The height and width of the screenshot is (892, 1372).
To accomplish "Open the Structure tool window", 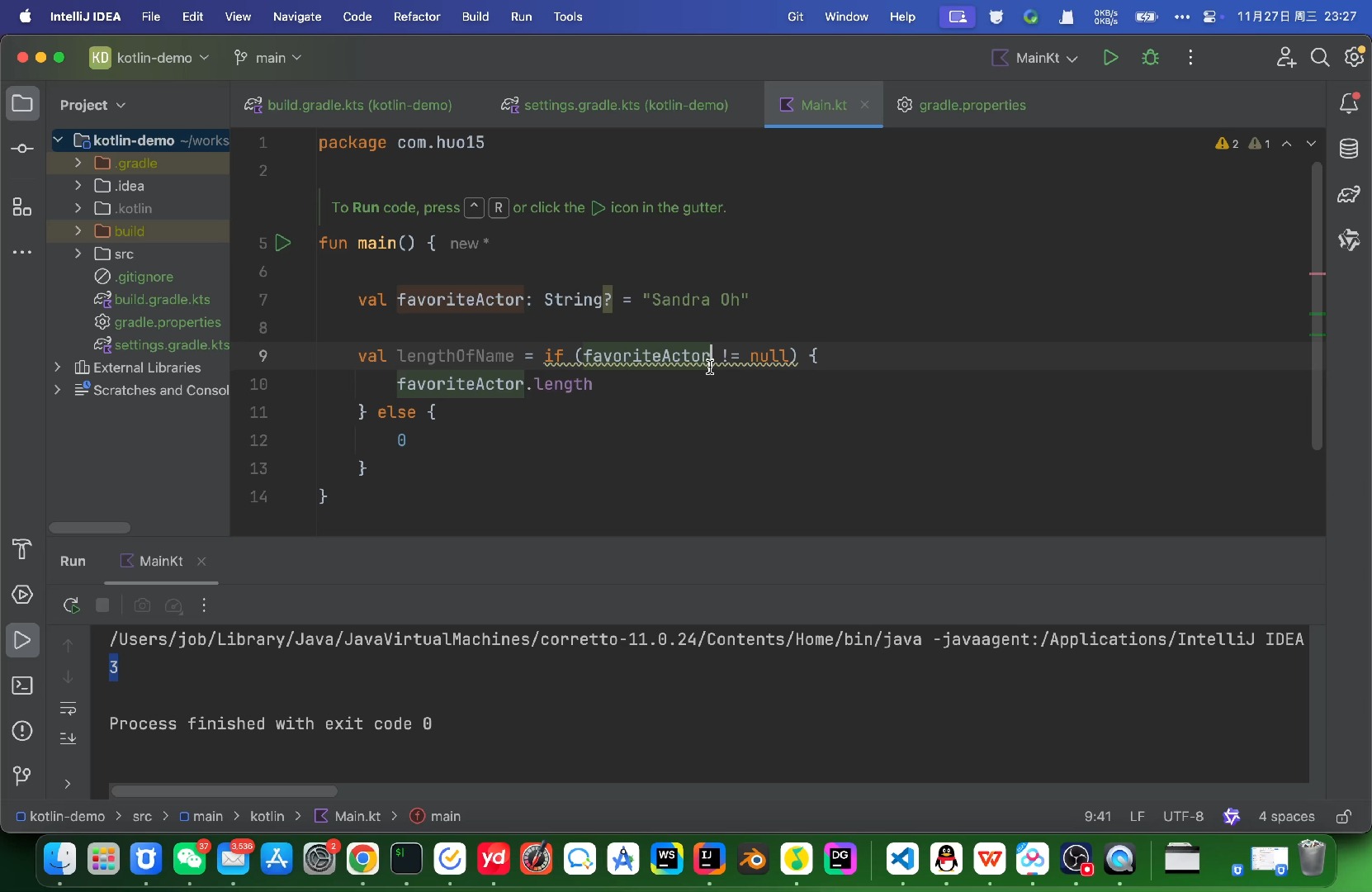I will tap(22, 207).
